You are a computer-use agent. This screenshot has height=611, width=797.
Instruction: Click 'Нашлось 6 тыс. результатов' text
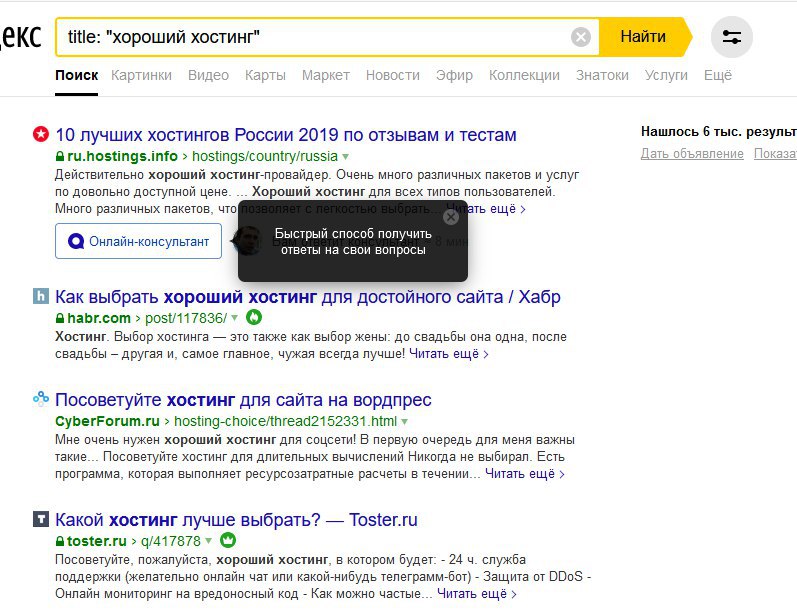pos(719,132)
